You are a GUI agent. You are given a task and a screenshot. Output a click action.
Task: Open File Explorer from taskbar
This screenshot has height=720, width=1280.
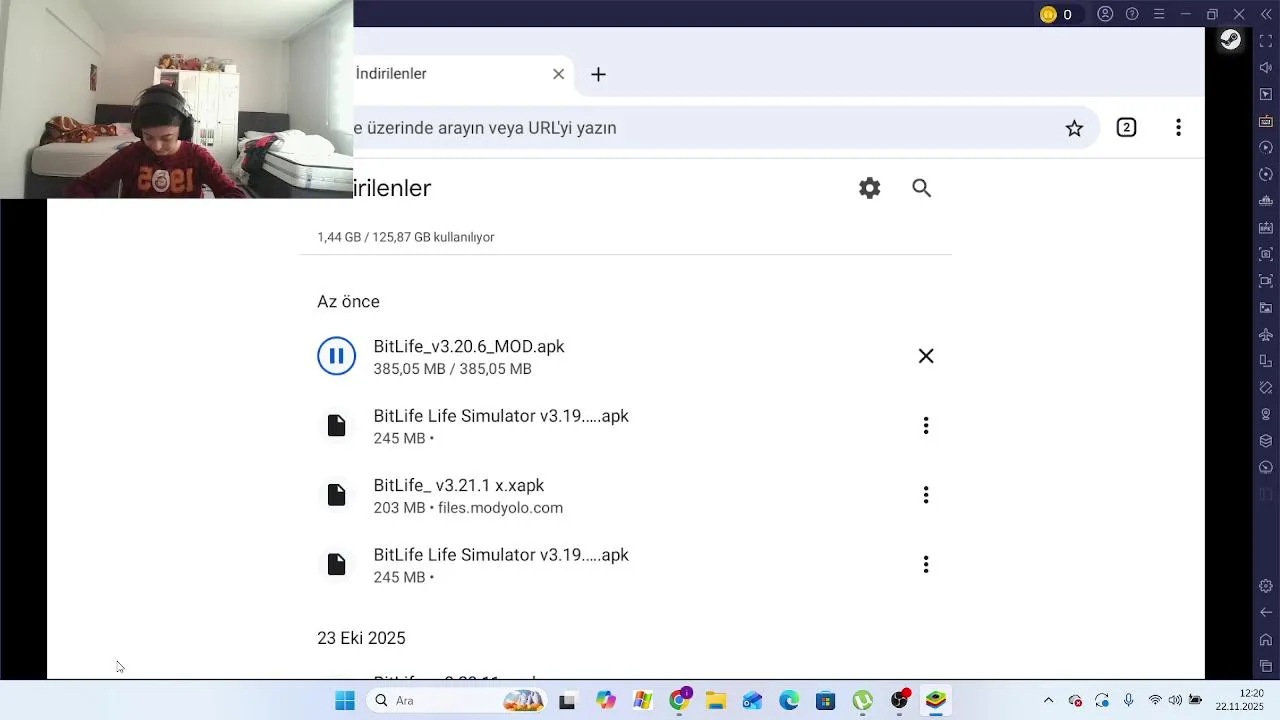point(716,701)
